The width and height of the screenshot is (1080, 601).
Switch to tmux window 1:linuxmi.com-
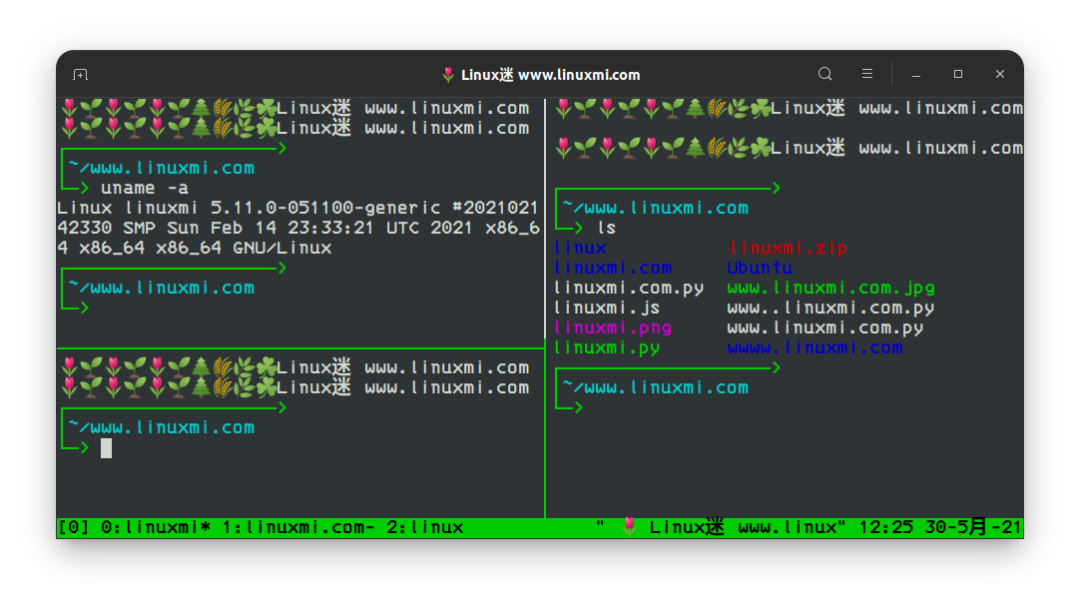pyautogui.click(x=298, y=527)
